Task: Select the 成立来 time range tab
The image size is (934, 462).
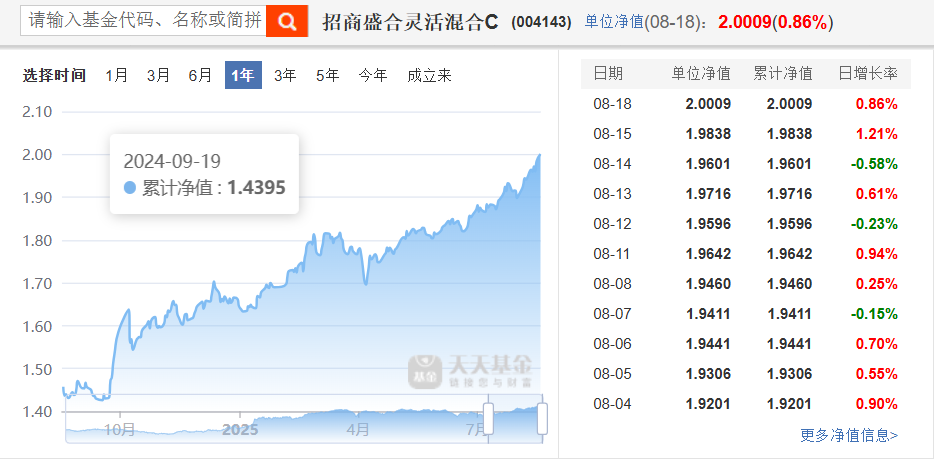Action: (x=429, y=75)
